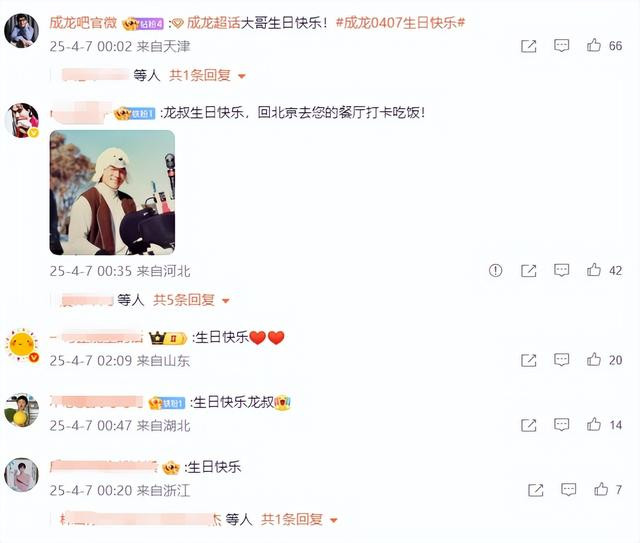Open the sun avatar profile picture
Viewport: 640px width, 543px height.
[x=22, y=345]
